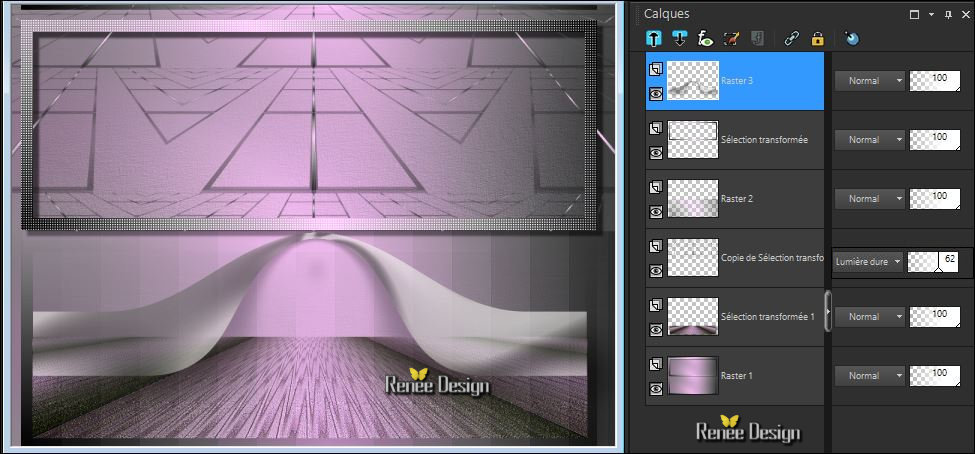Click the Raster 2 layer thumbnail
Viewport: 975px width, 454px height.
(693, 199)
